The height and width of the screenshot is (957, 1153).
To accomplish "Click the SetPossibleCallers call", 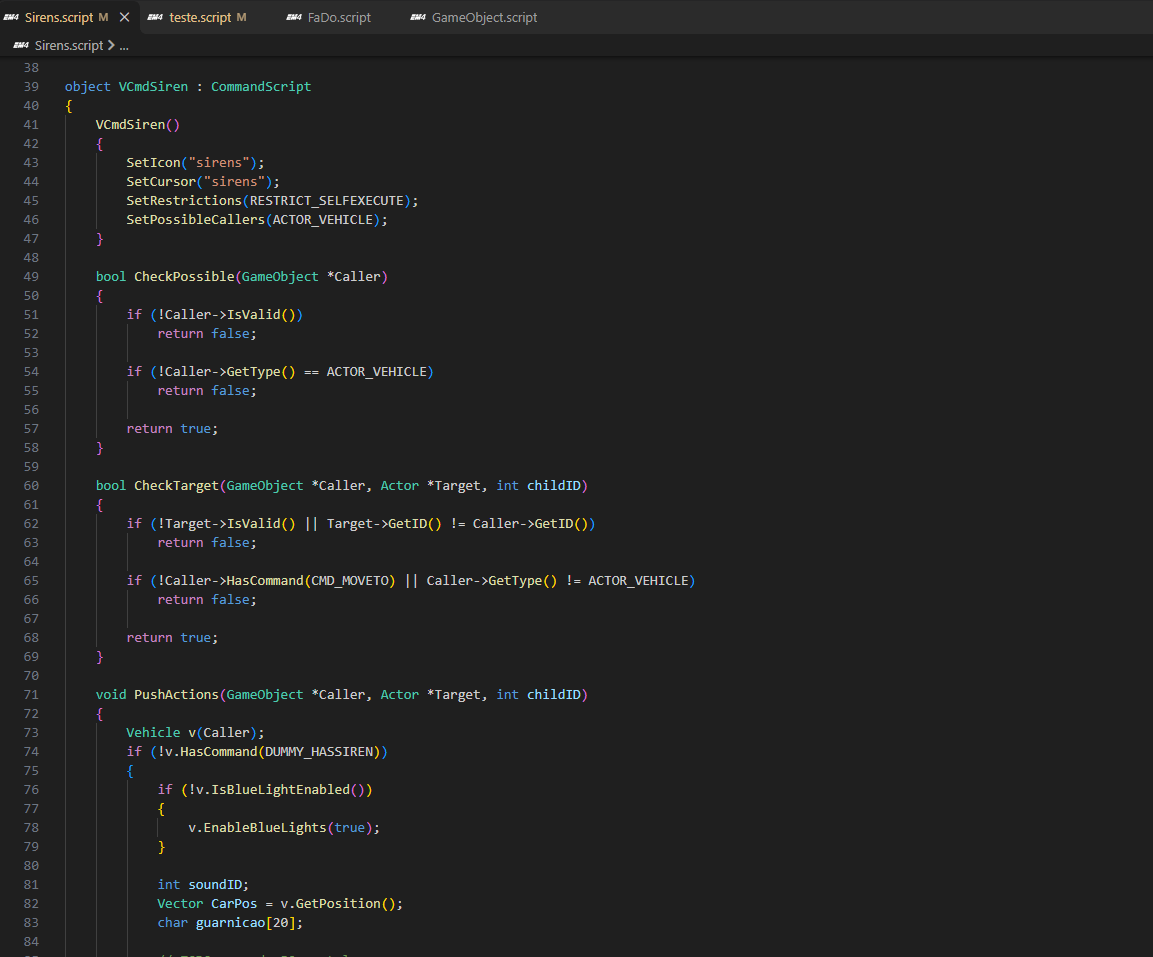I will 196,220.
